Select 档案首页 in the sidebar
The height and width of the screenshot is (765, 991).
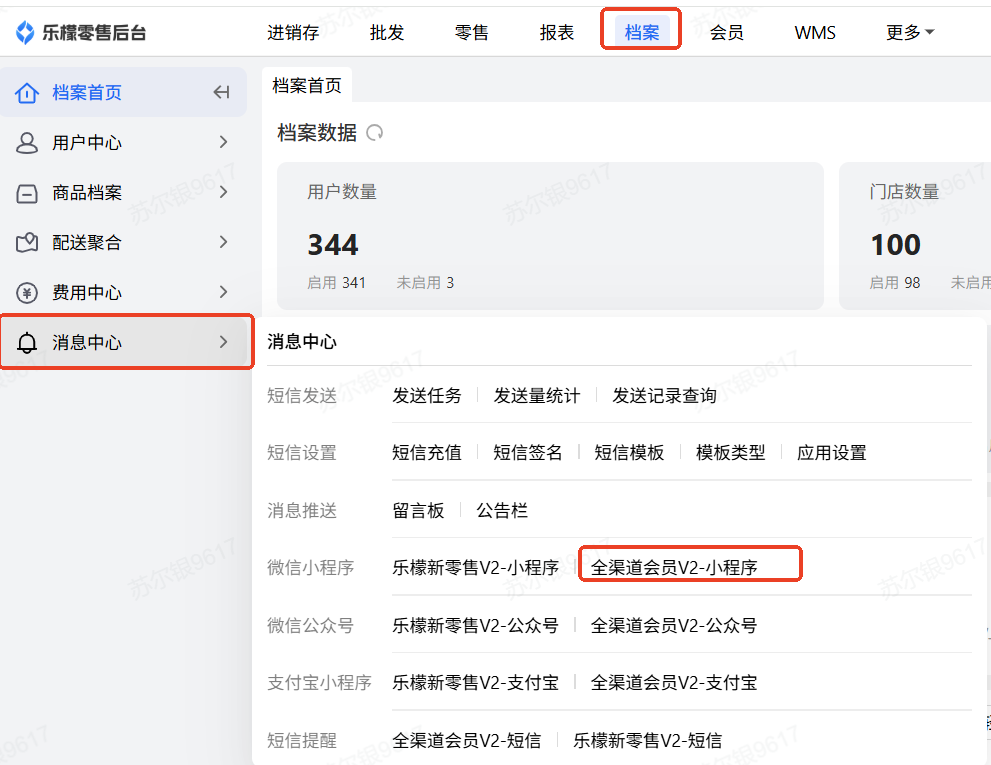[123, 92]
